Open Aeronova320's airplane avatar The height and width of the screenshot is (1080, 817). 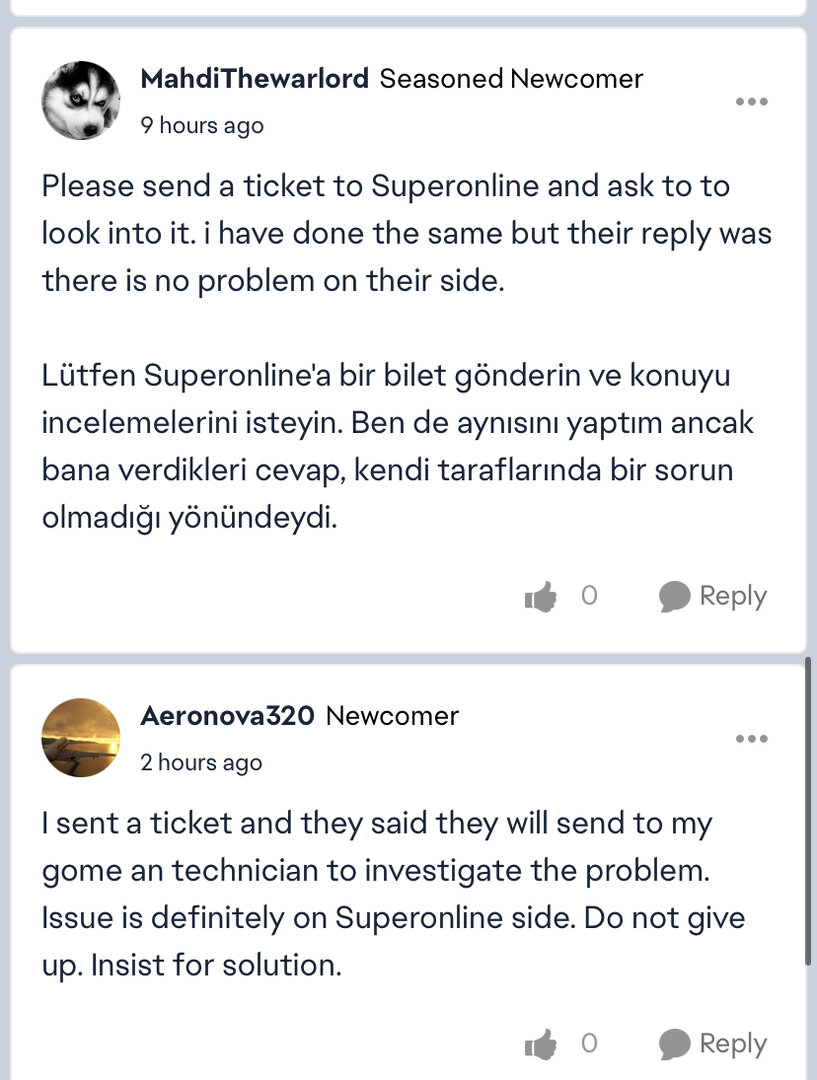(x=81, y=738)
